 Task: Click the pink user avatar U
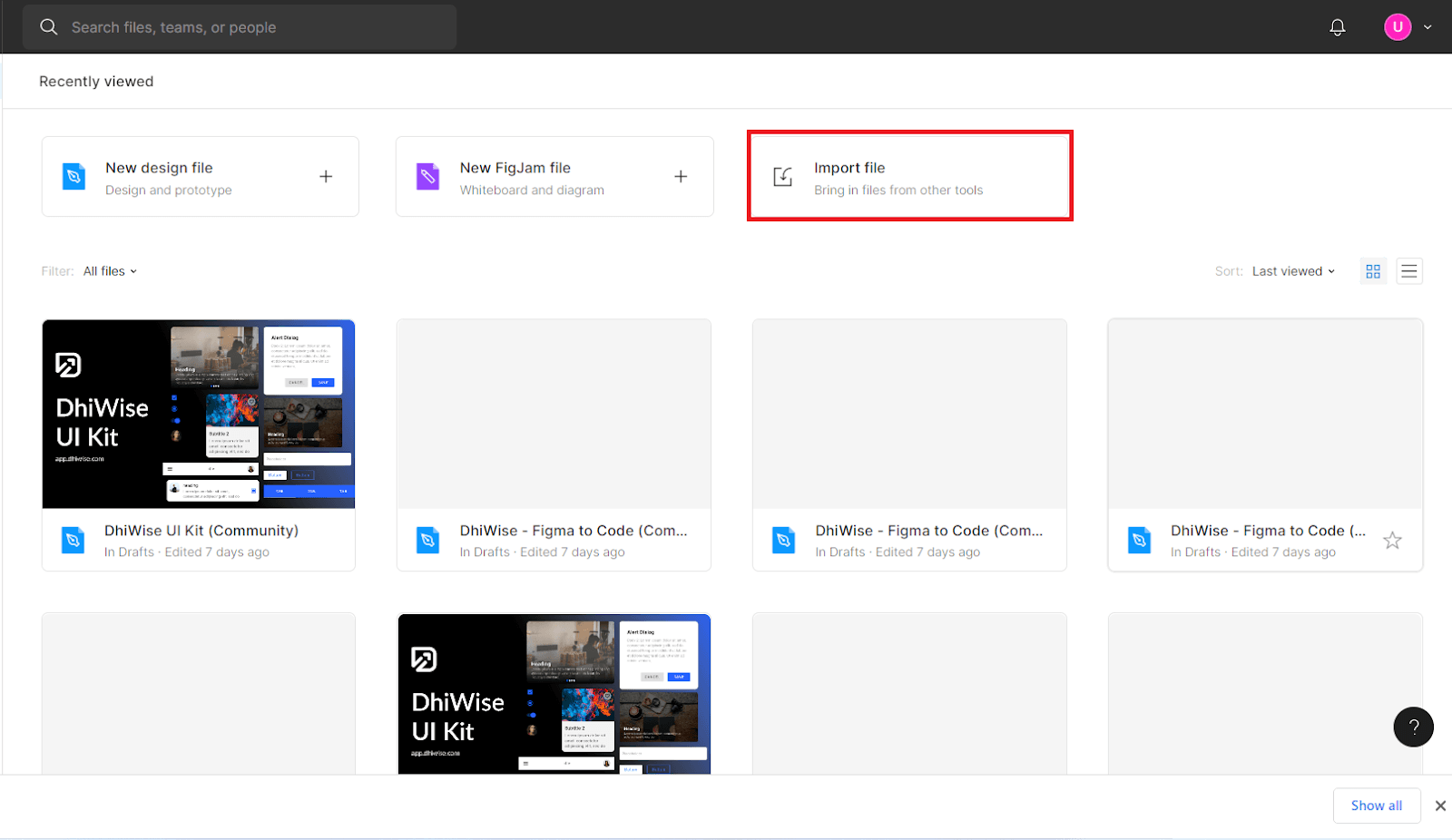click(1398, 27)
